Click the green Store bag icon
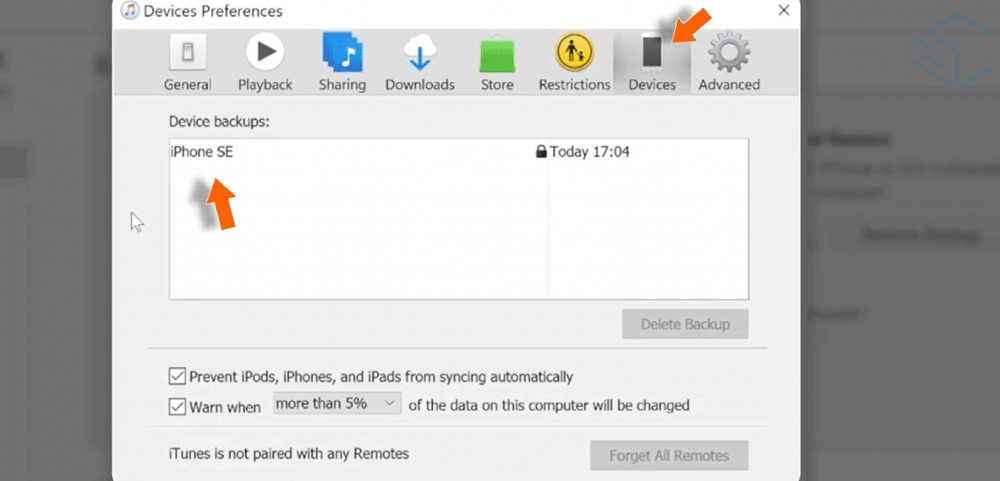1000x481 pixels. (x=497, y=53)
